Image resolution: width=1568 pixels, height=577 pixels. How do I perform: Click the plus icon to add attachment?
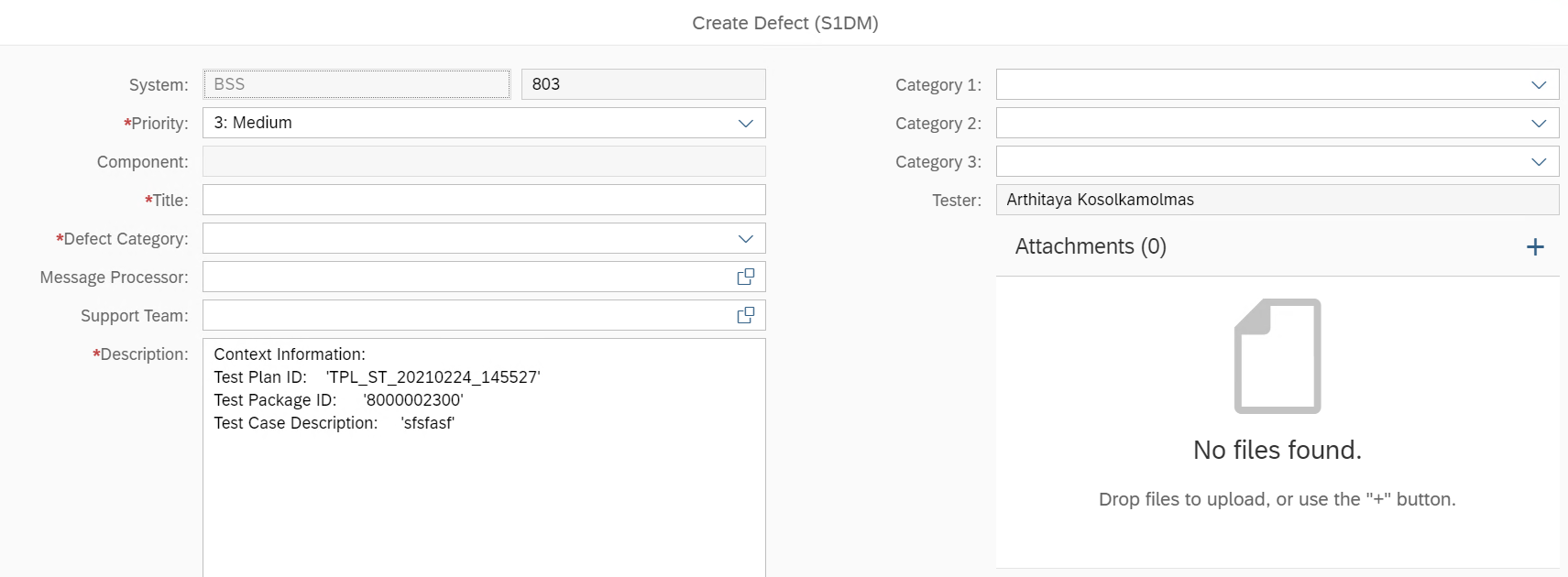(x=1535, y=247)
